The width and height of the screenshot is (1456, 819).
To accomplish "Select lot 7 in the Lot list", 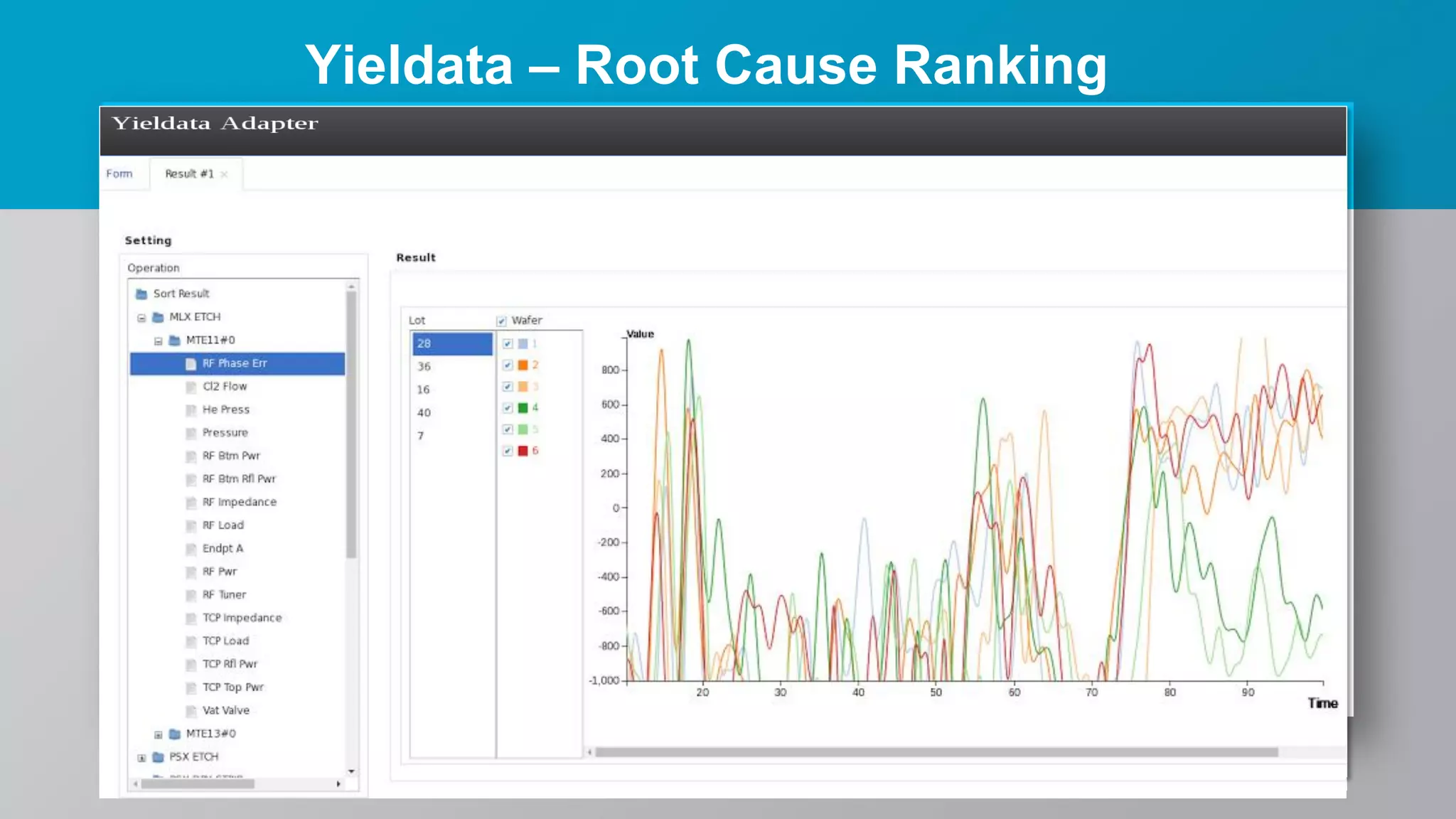I will (452, 436).
